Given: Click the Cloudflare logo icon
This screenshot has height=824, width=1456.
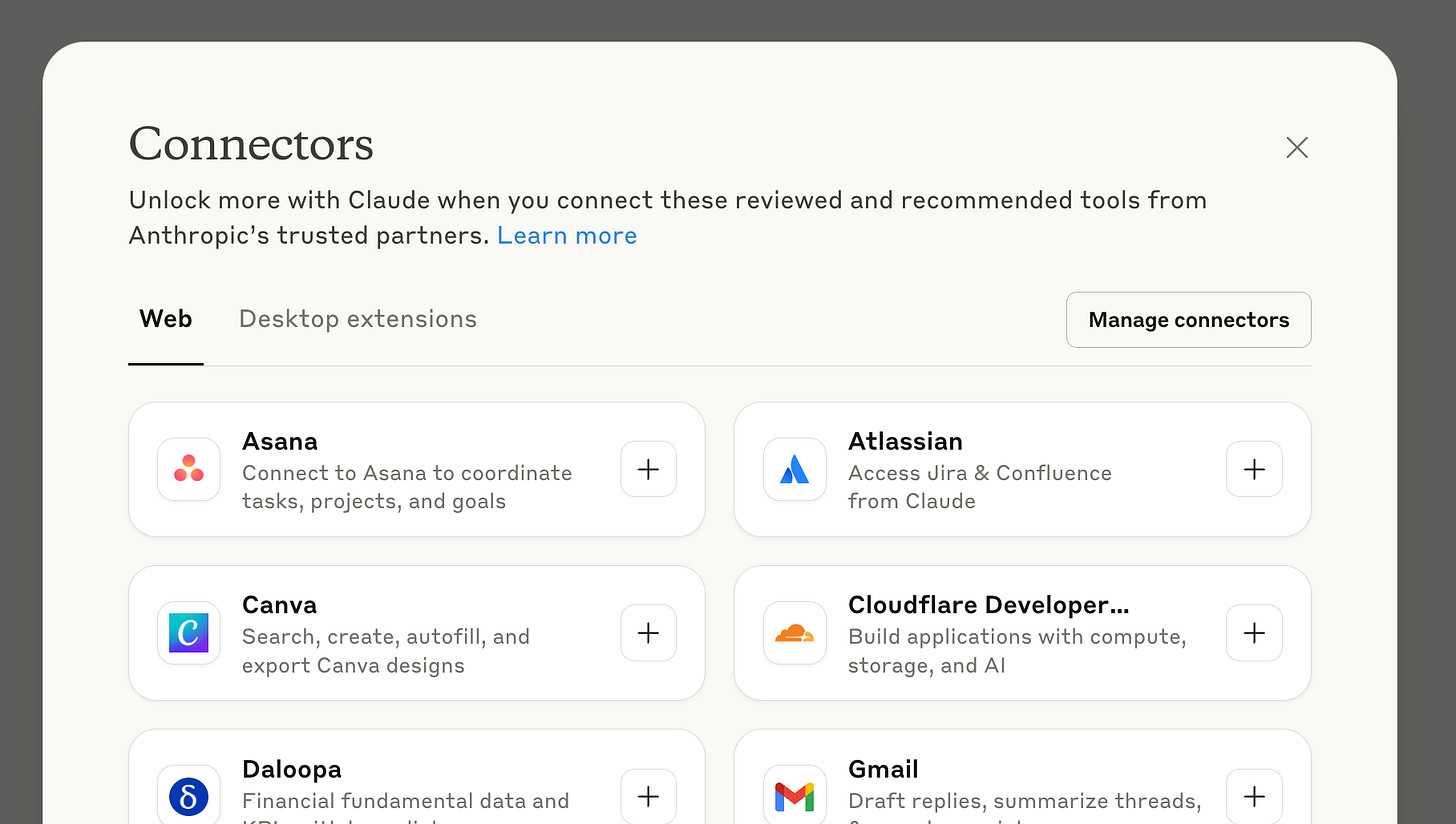Looking at the screenshot, I should (x=795, y=633).
